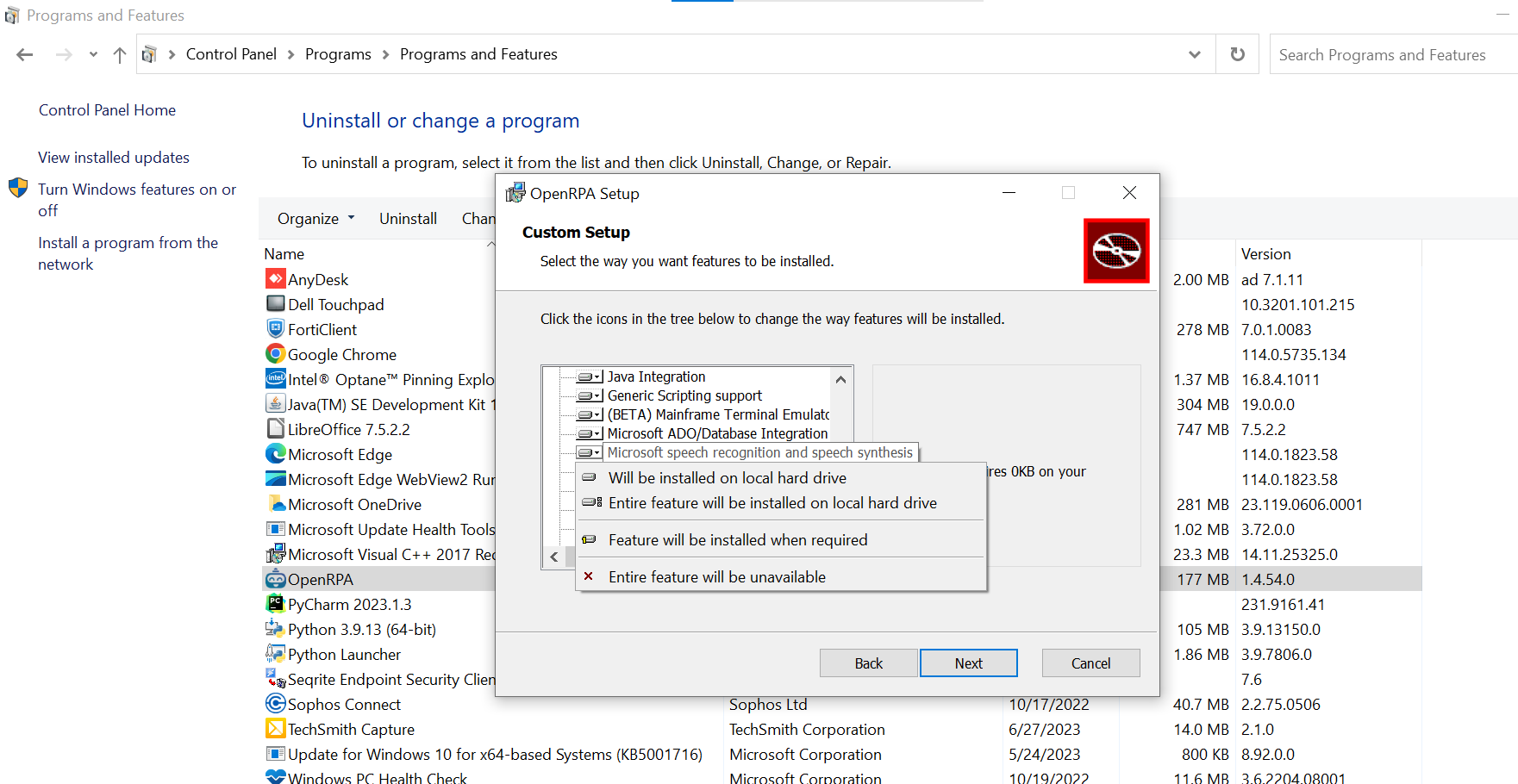Click the Microsoft Edge icon
The image size is (1518, 784).
(x=275, y=453)
